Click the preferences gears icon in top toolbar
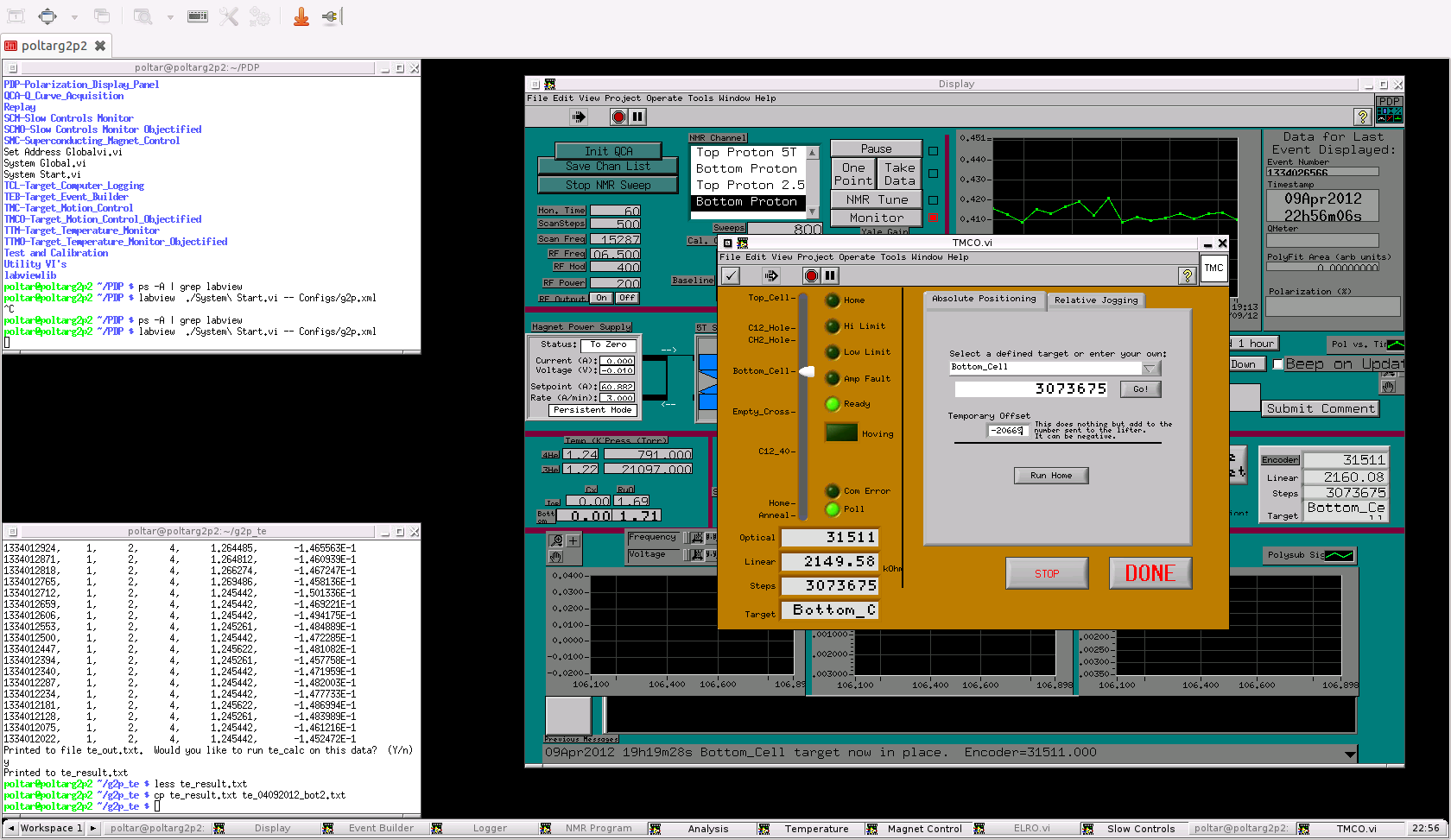The width and height of the screenshot is (1451, 840). pyautogui.click(x=258, y=16)
